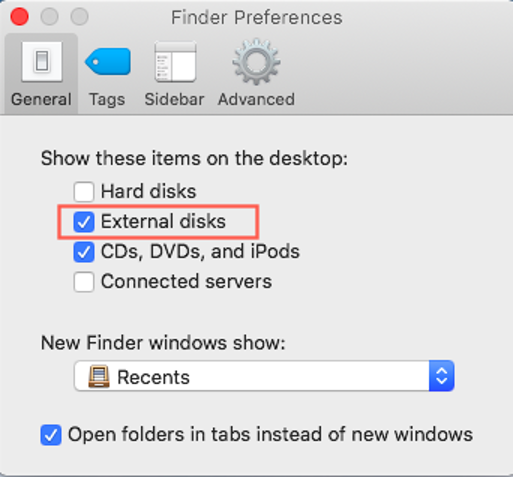Viewport: 514px width, 478px height.
Task: Disable Open folders in tabs checkbox
Action: coord(51,435)
